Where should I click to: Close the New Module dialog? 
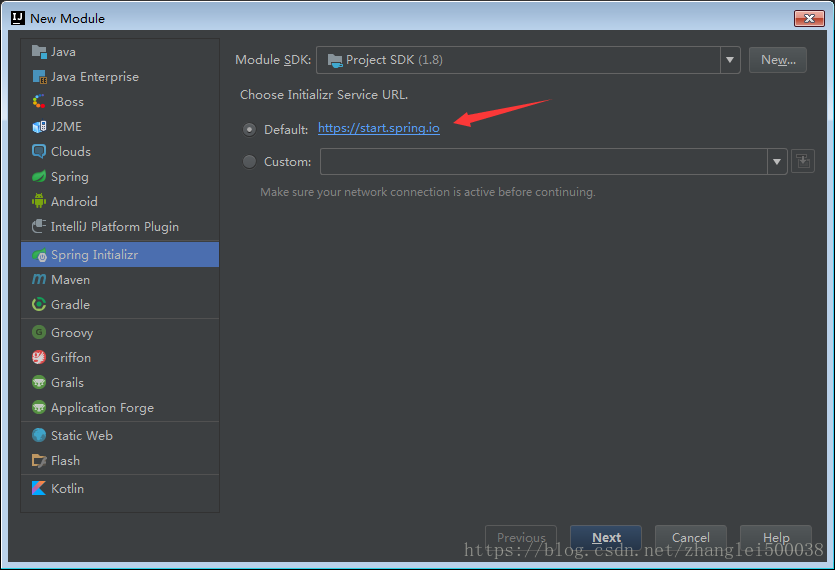[809, 18]
